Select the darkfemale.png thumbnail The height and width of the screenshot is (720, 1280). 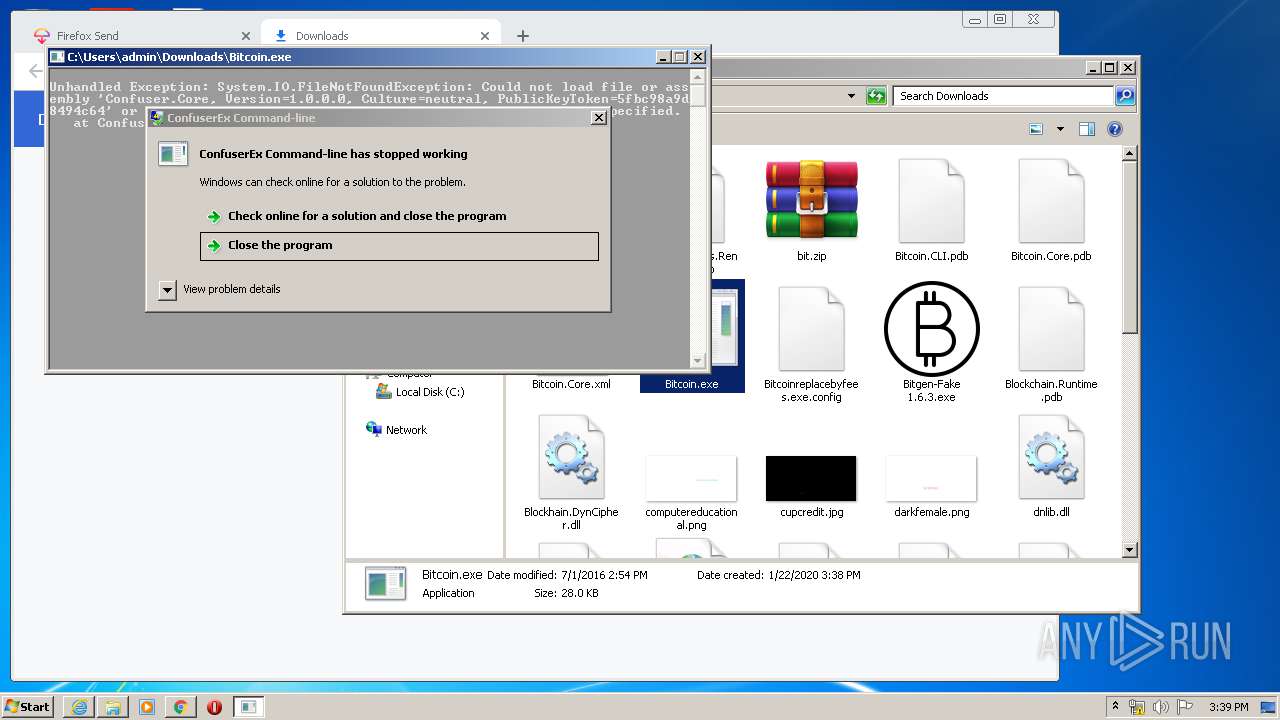click(x=931, y=478)
